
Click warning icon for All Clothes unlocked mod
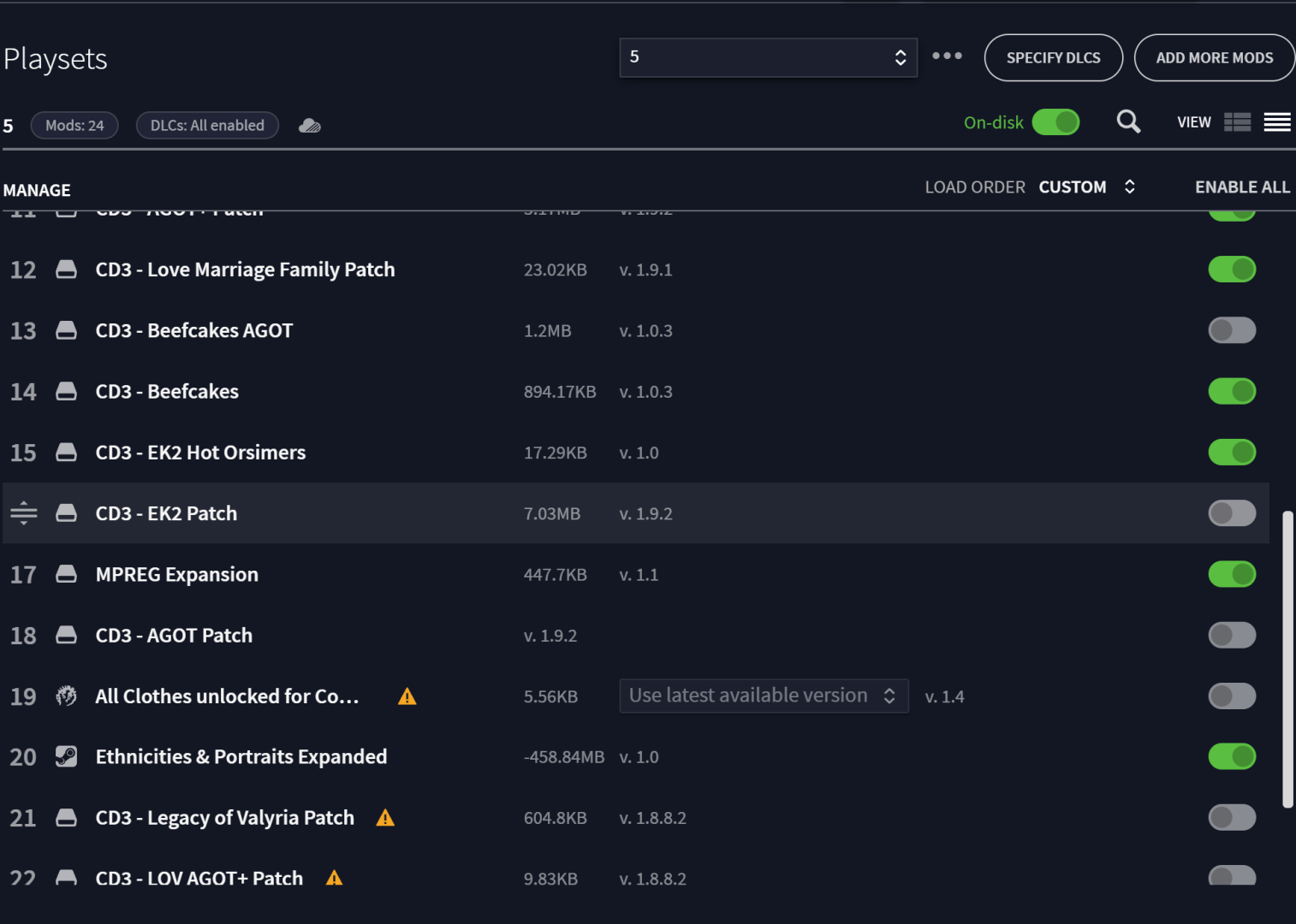tap(407, 696)
